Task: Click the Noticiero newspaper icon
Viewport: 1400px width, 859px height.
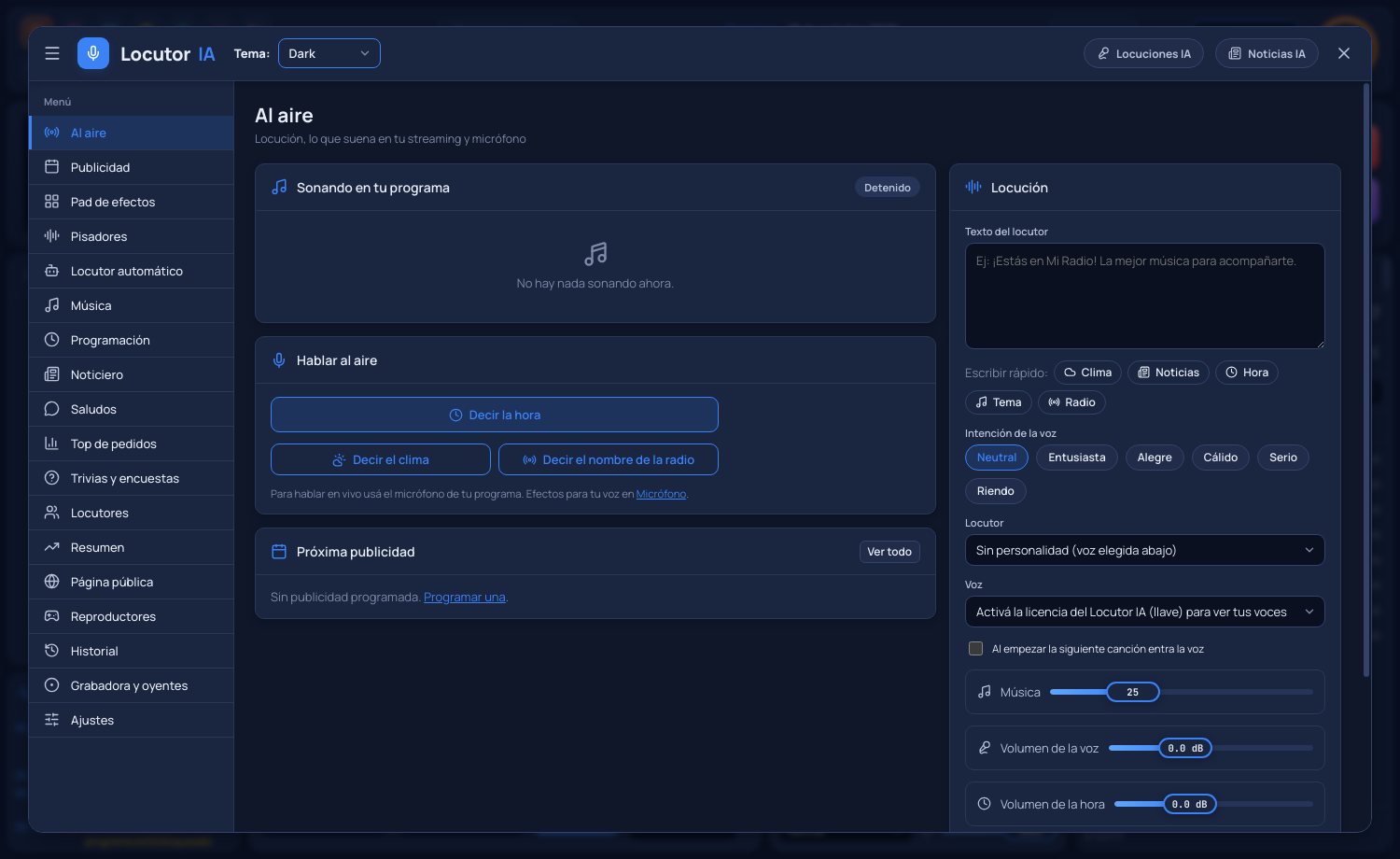Action: [x=52, y=374]
